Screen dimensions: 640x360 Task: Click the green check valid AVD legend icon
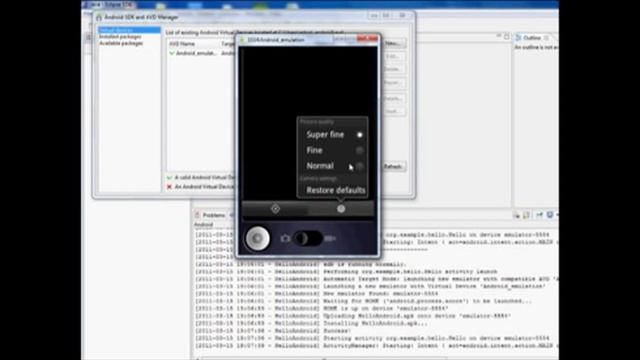(169, 178)
